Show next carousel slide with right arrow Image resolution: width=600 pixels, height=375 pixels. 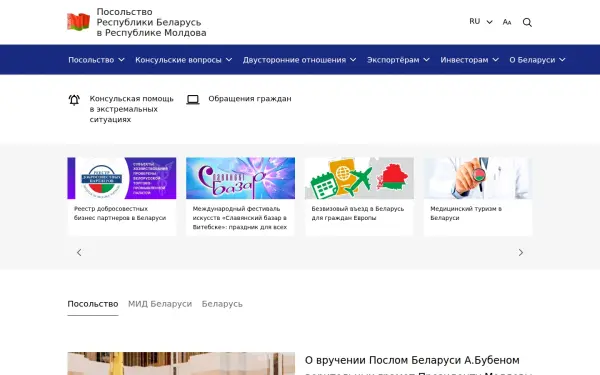520,253
